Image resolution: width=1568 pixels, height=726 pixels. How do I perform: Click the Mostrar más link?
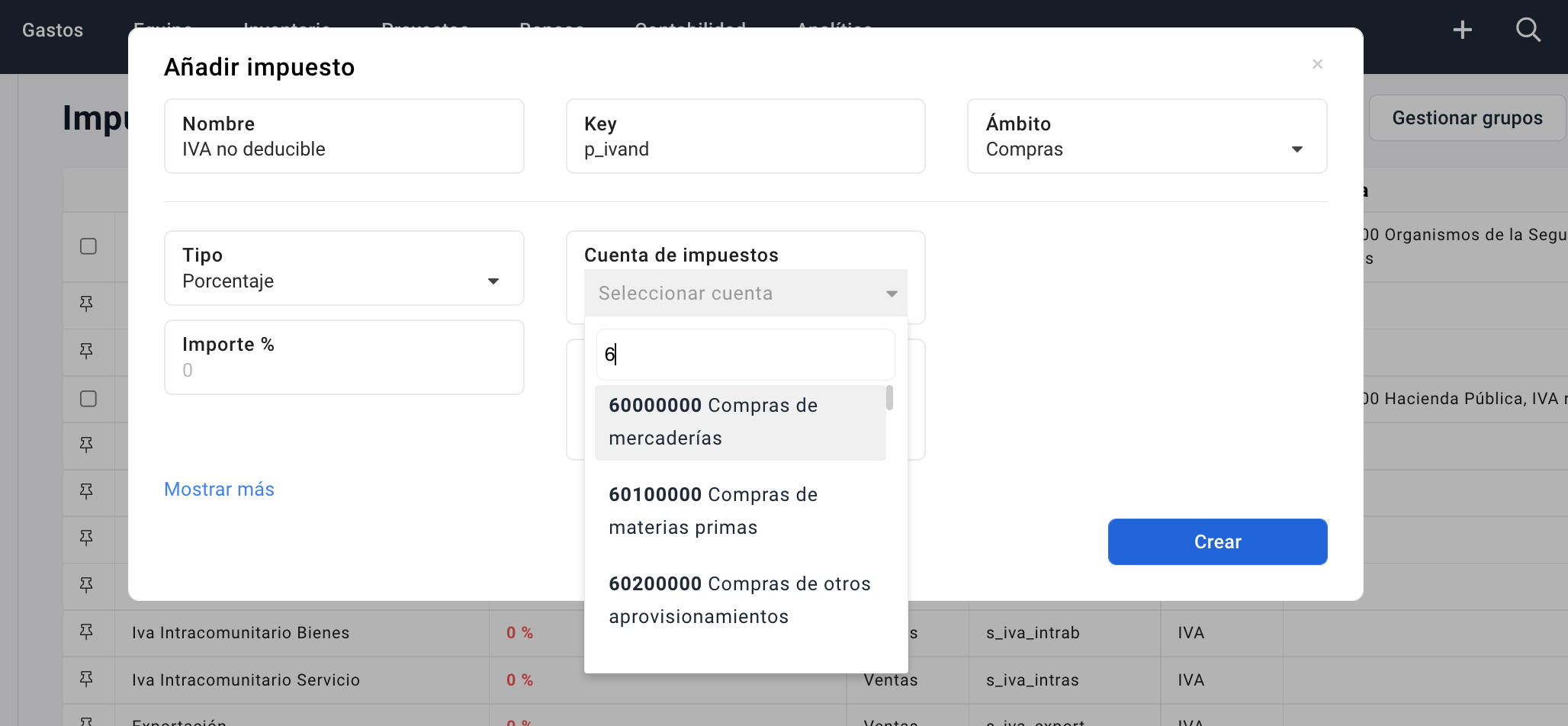(x=219, y=489)
